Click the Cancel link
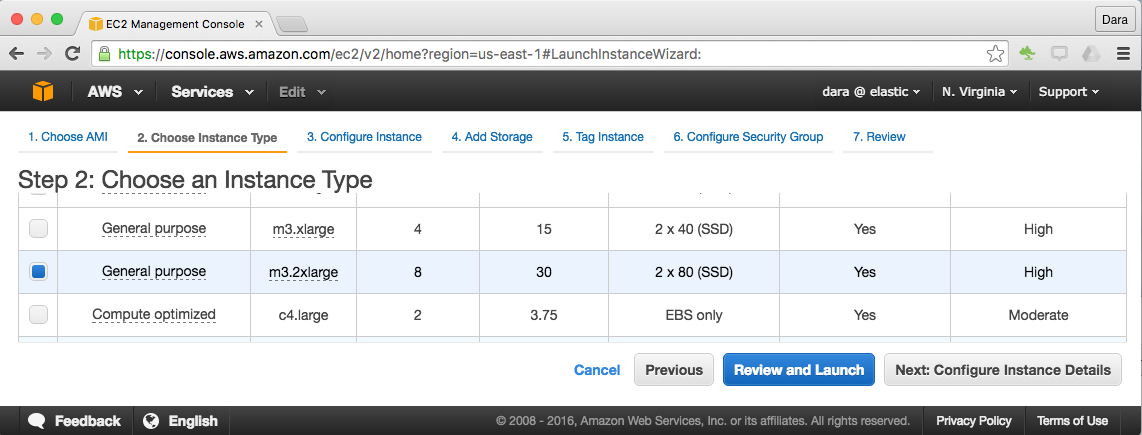The image size is (1142, 435). [597, 370]
